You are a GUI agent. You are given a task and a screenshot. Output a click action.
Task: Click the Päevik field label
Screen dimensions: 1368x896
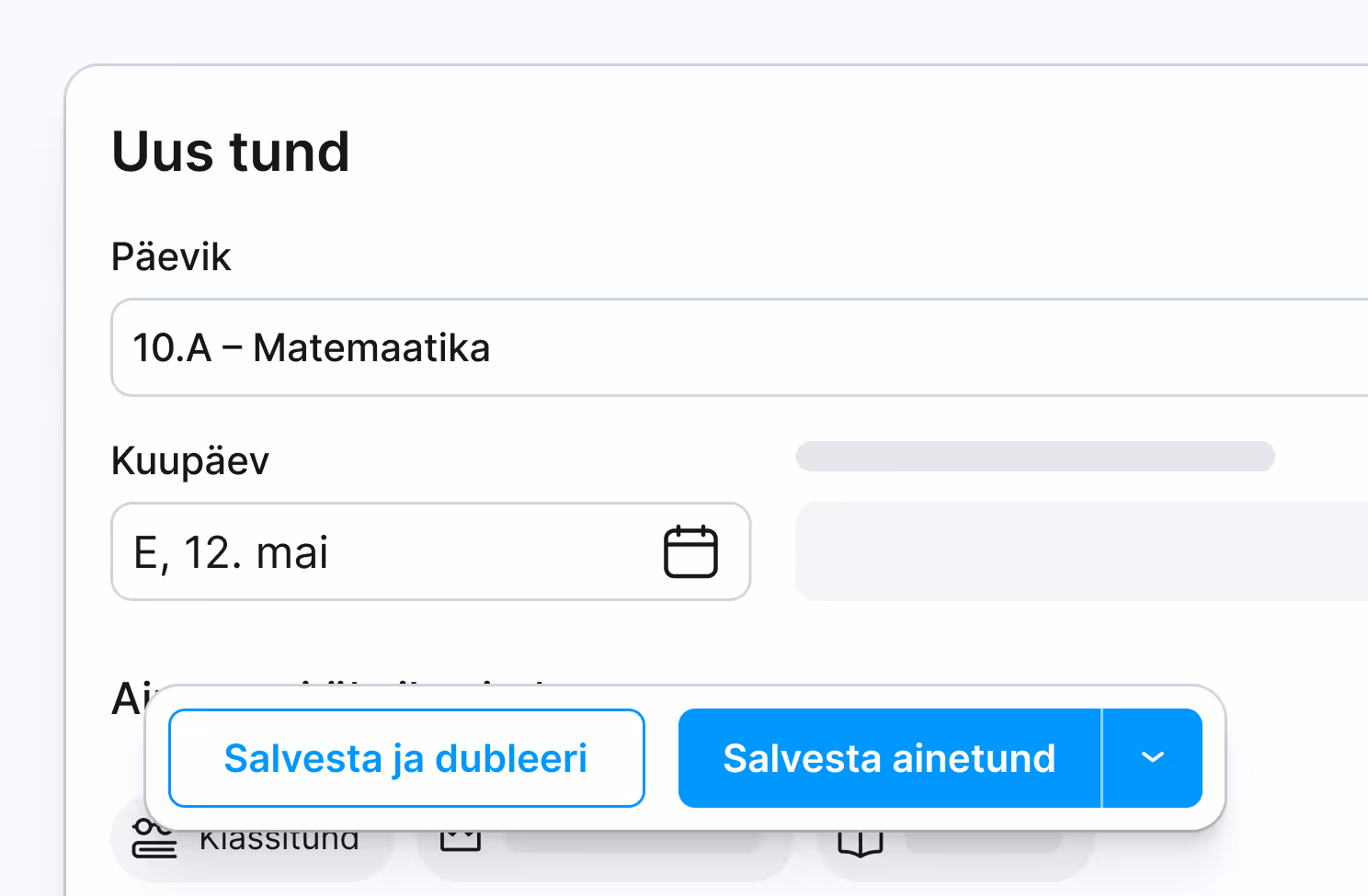[x=171, y=257]
